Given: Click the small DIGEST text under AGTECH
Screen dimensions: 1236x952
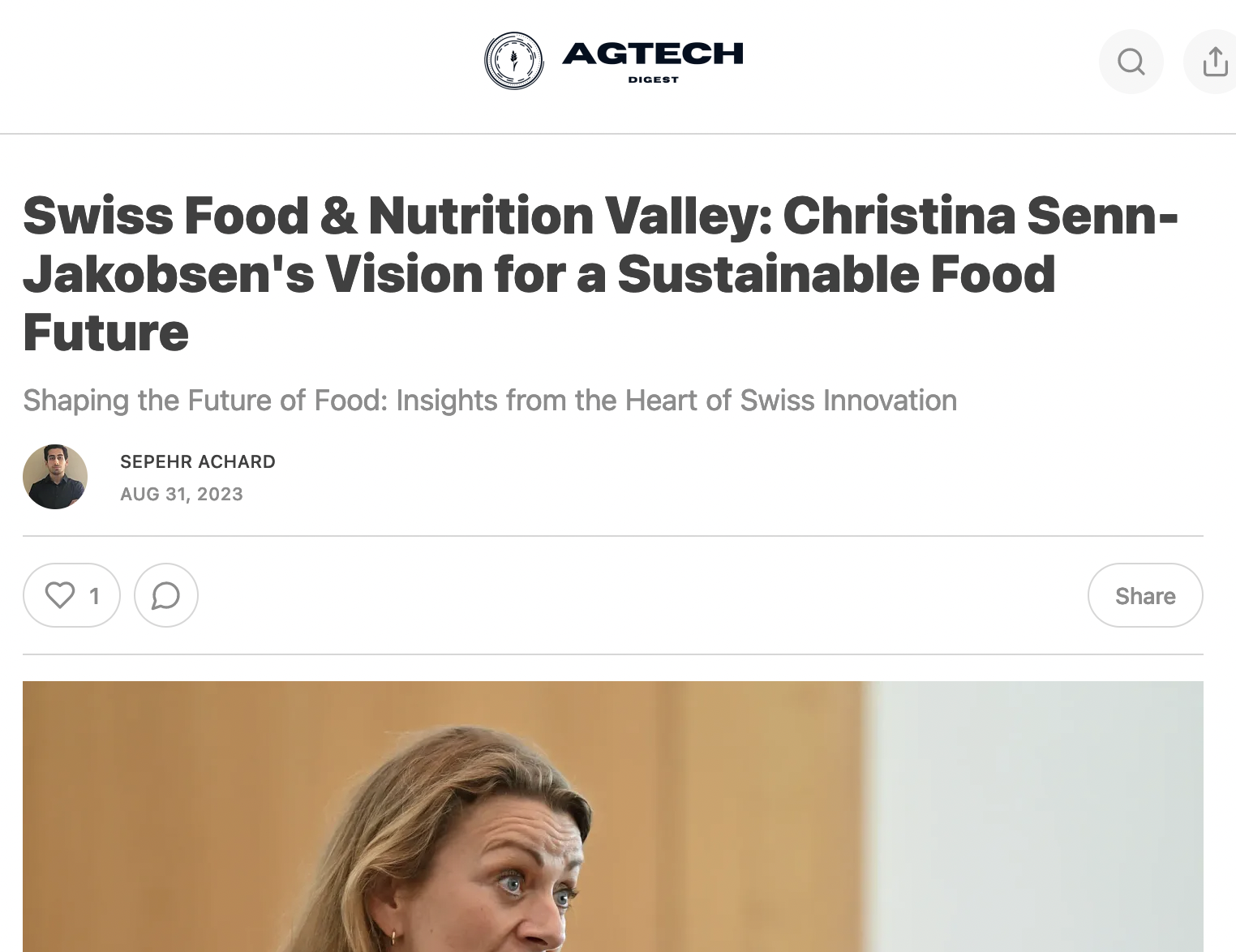Looking at the screenshot, I should click(x=653, y=79).
